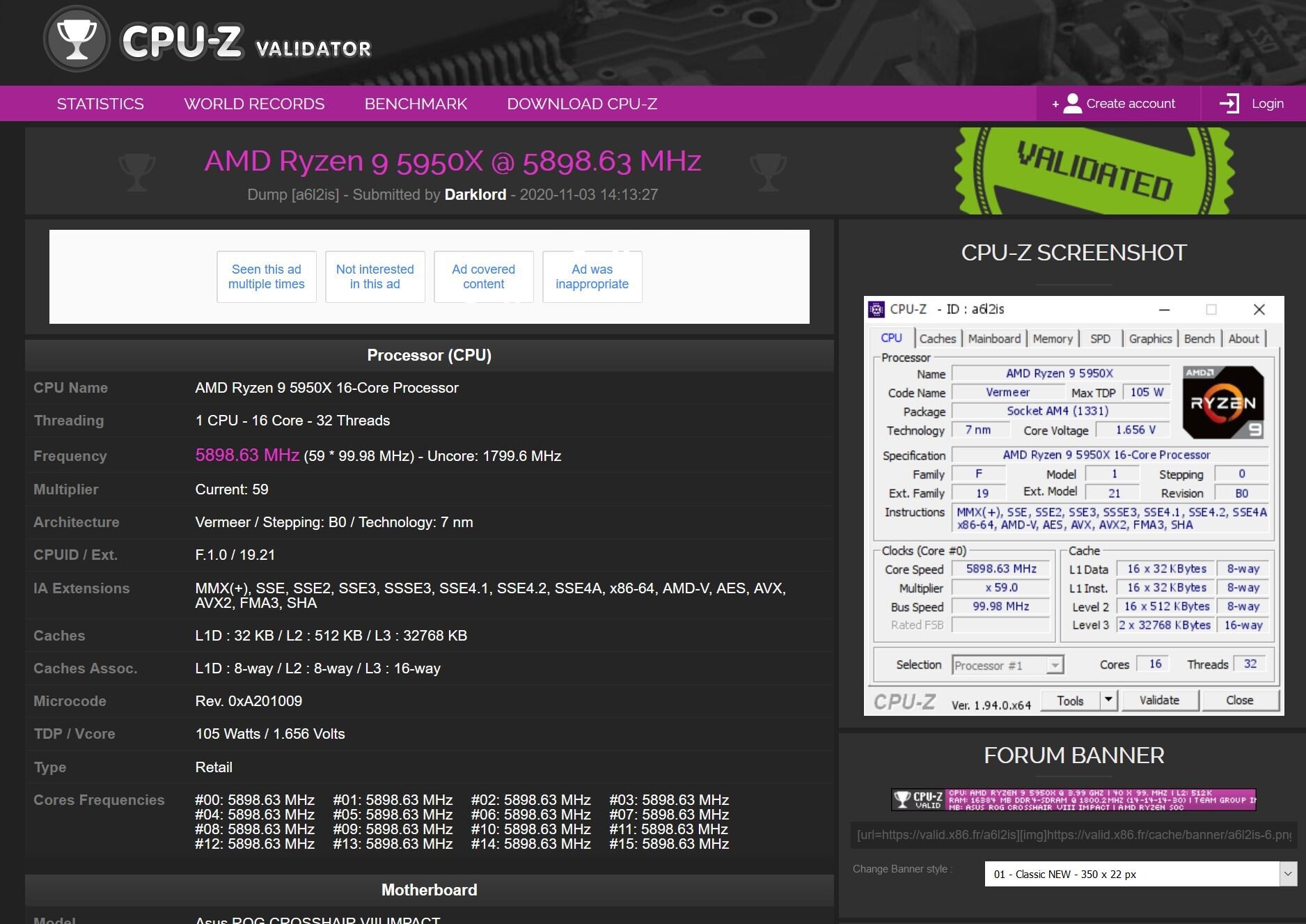Click the Seen this ad multiple times button
The image size is (1306, 924).
click(x=267, y=276)
